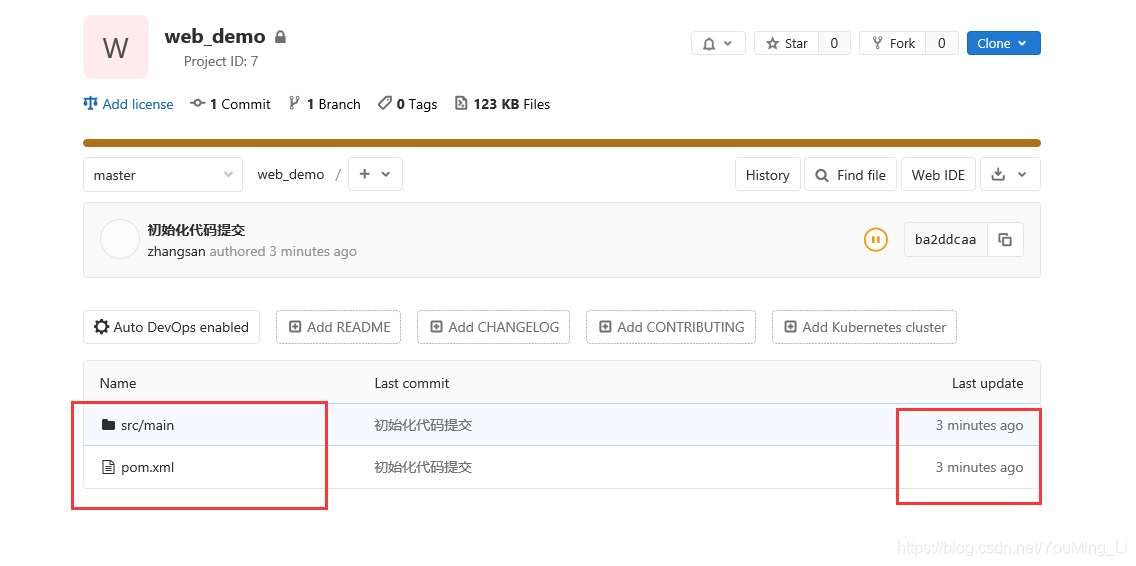Open the last commit message for src/main
Viewport: 1136px width, 566px height.
click(423, 425)
